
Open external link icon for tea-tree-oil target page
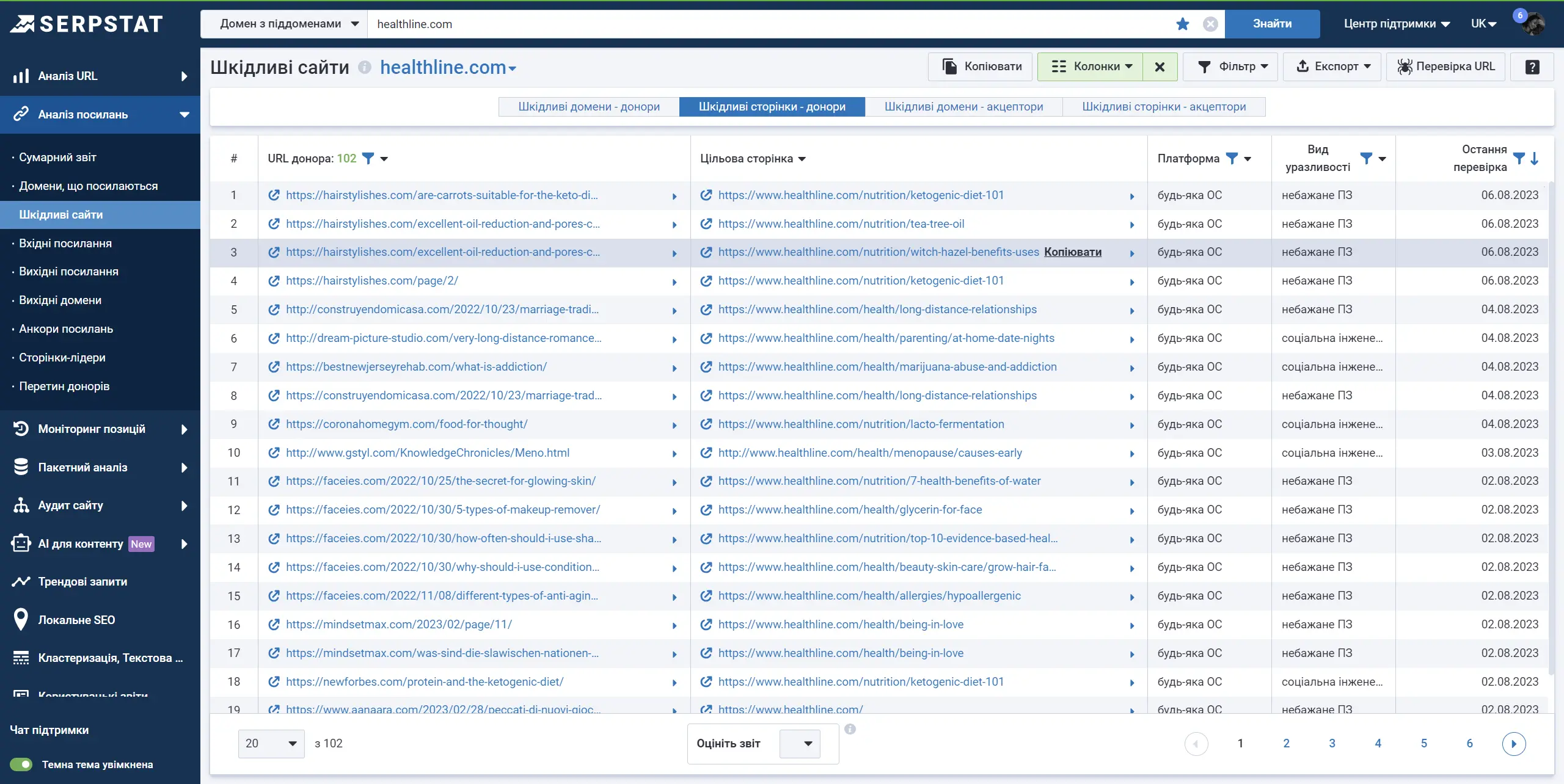pos(706,224)
